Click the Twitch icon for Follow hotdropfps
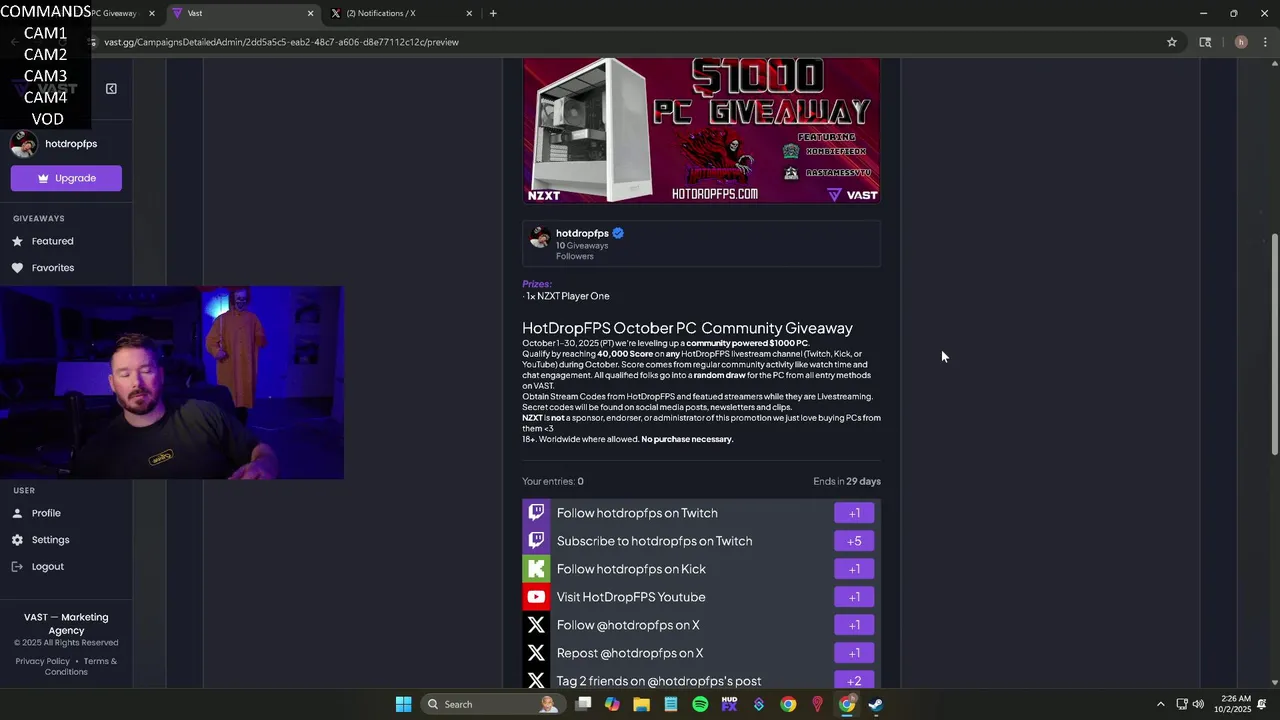Screen dimensions: 1280x720 tap(536, 513)
